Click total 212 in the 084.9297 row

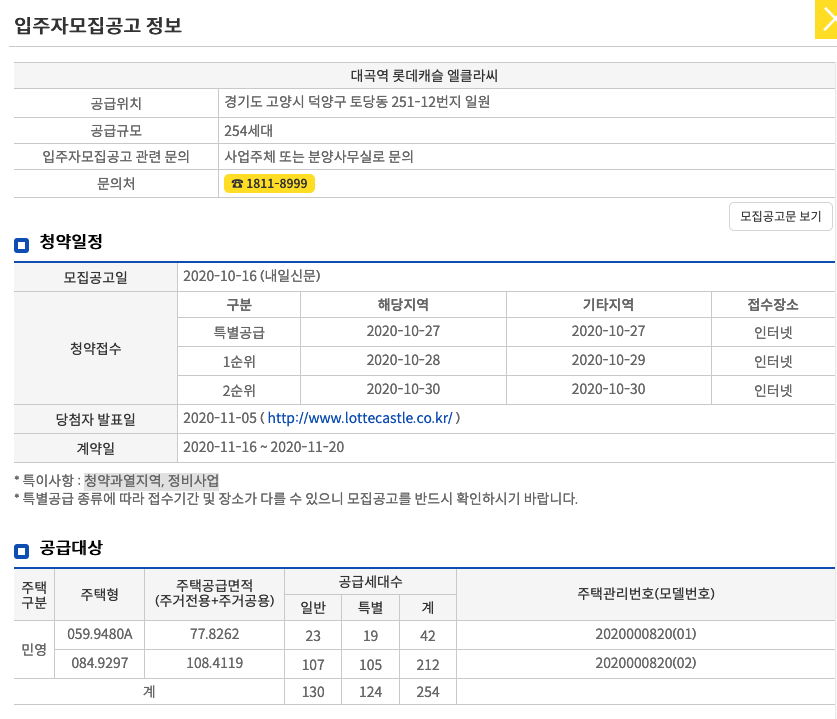point(428,665)
